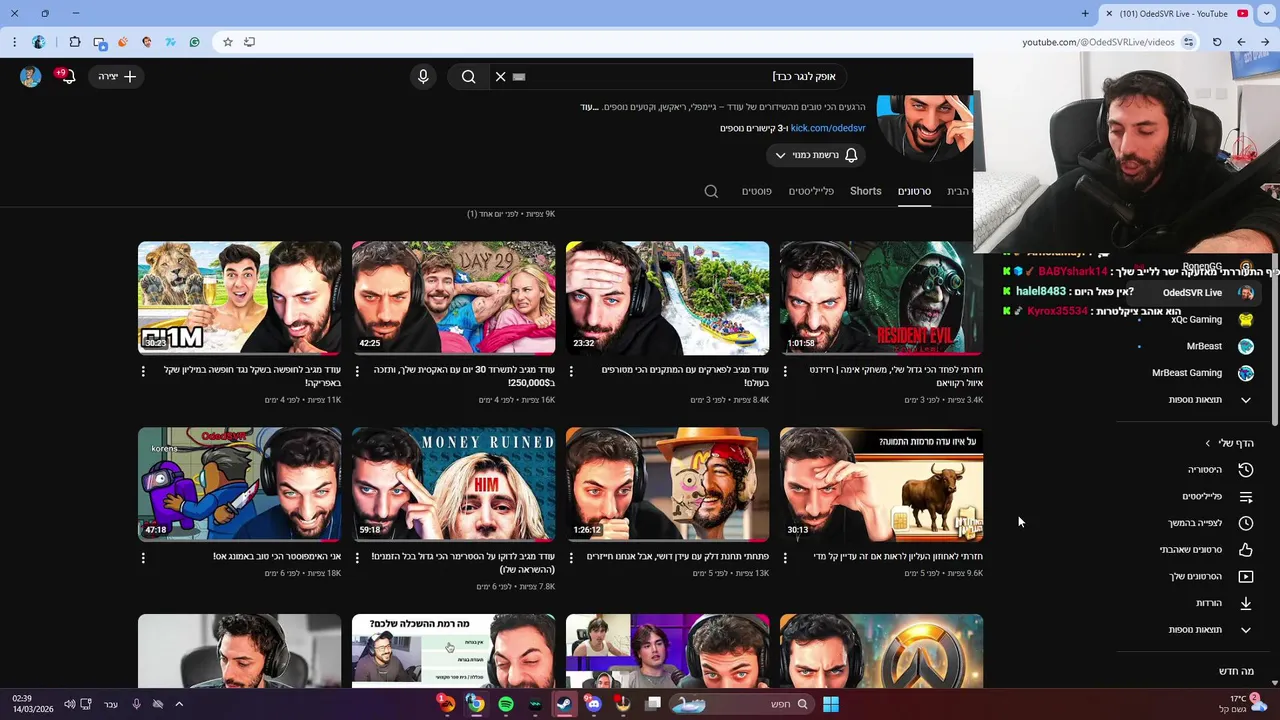Open the MONEY RUINED video thumbnail

453,484
